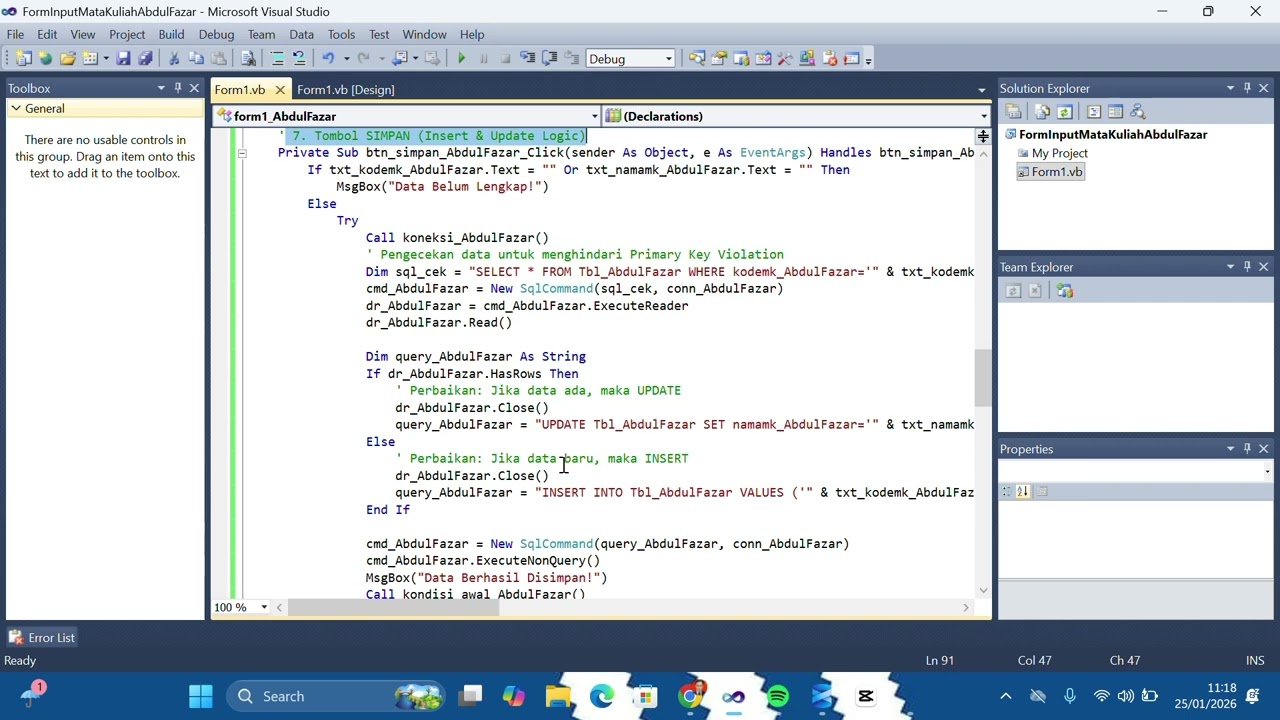The width and height of the screenshot is (1280, 720).
Task: Open the Error List panel button
Action: [x=41, y=637]
